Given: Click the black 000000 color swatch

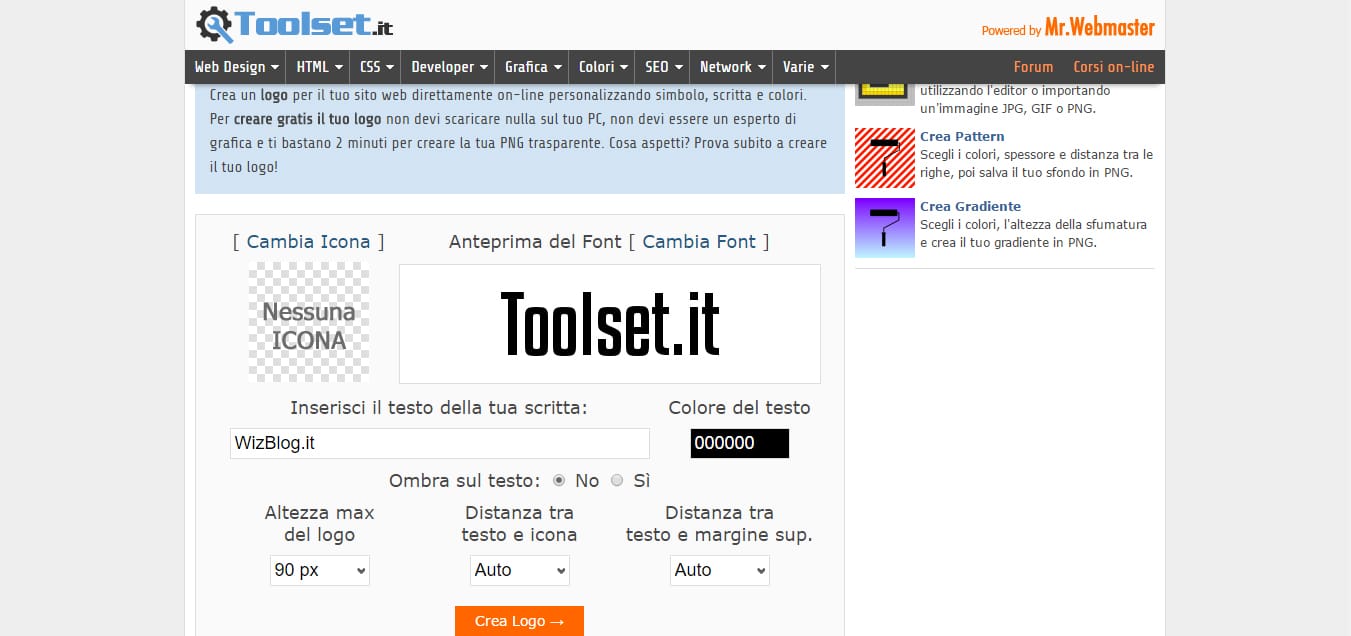Looking at the screenshot, I should pos(739,443).
